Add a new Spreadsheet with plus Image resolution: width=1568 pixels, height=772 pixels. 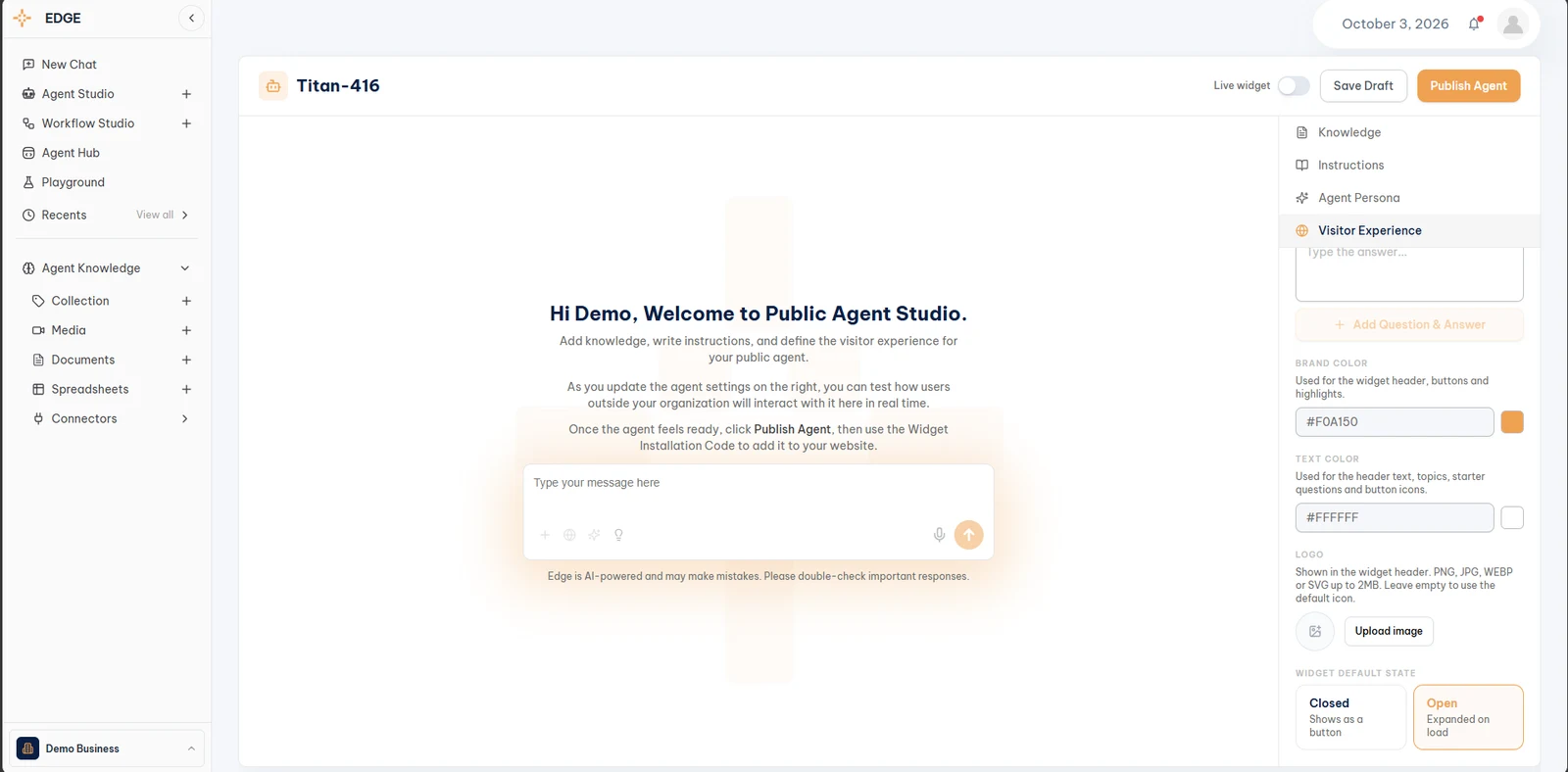(x=186, y=389)
